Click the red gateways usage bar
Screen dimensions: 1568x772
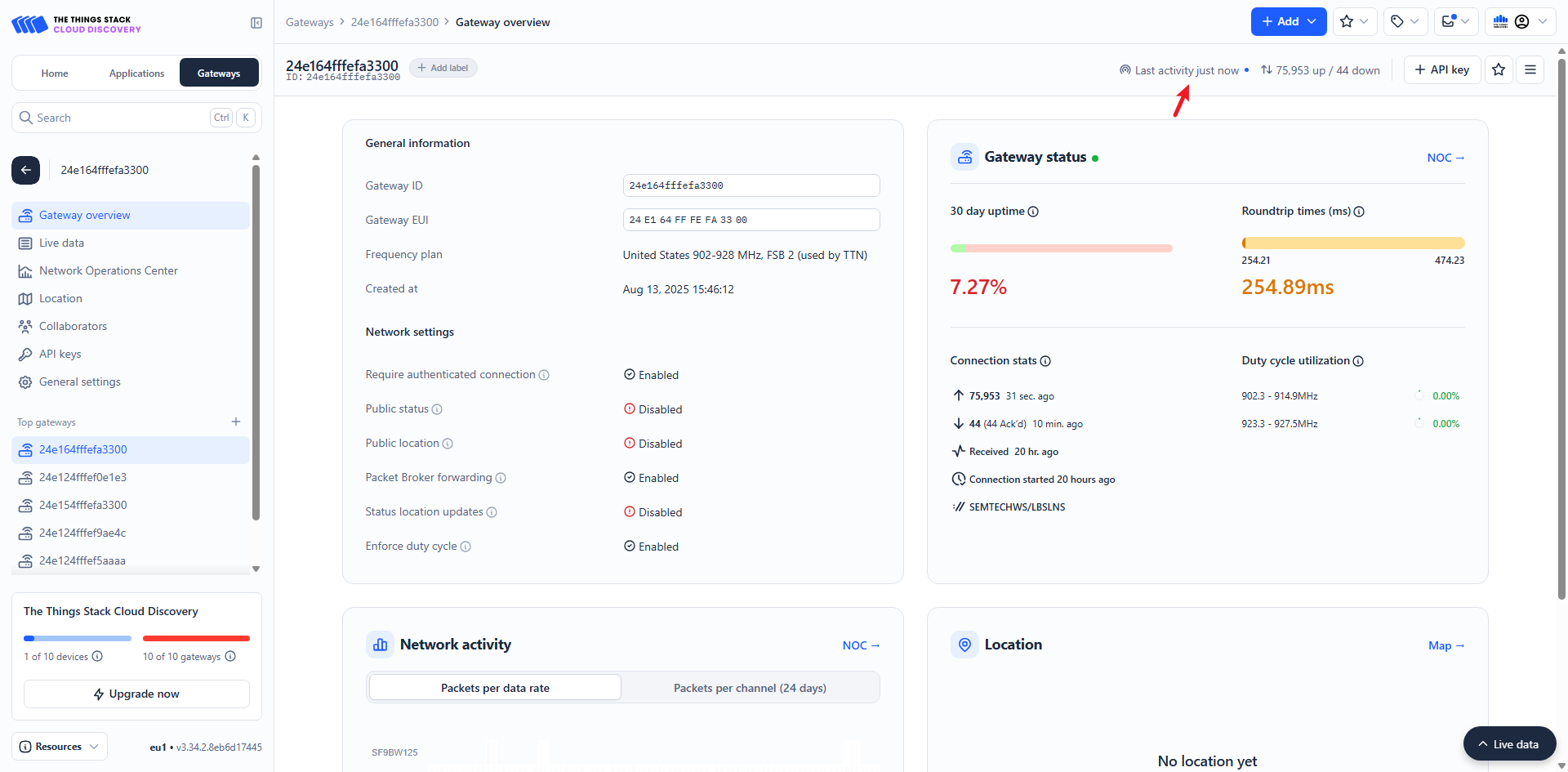[x=196, y=638]
